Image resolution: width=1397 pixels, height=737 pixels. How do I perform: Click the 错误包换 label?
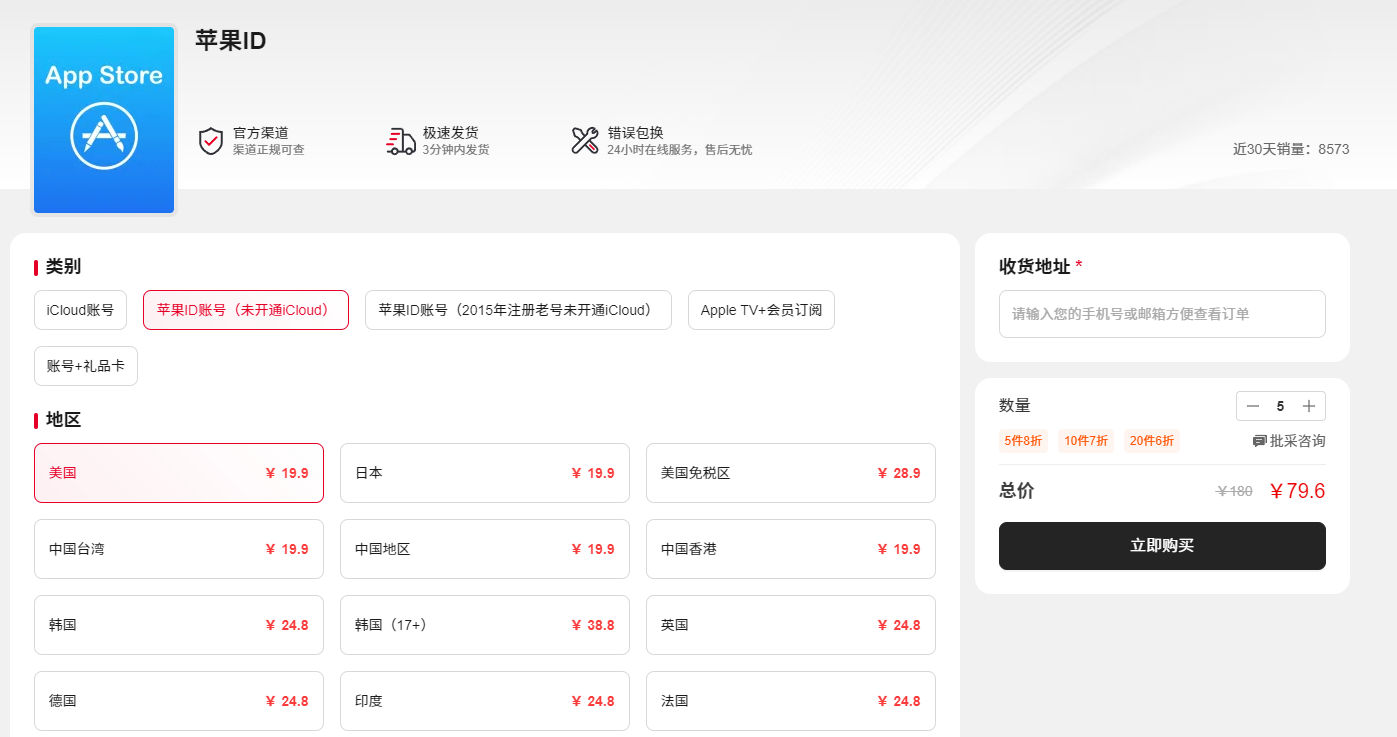click(635, 133)
